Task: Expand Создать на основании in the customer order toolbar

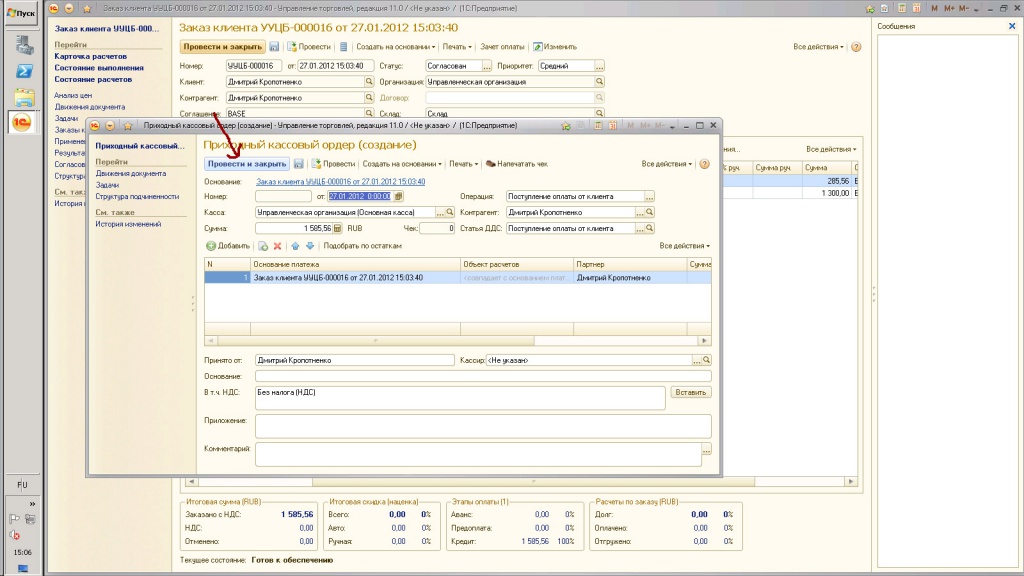Action: pyautogui.click(x=396, y=47)
